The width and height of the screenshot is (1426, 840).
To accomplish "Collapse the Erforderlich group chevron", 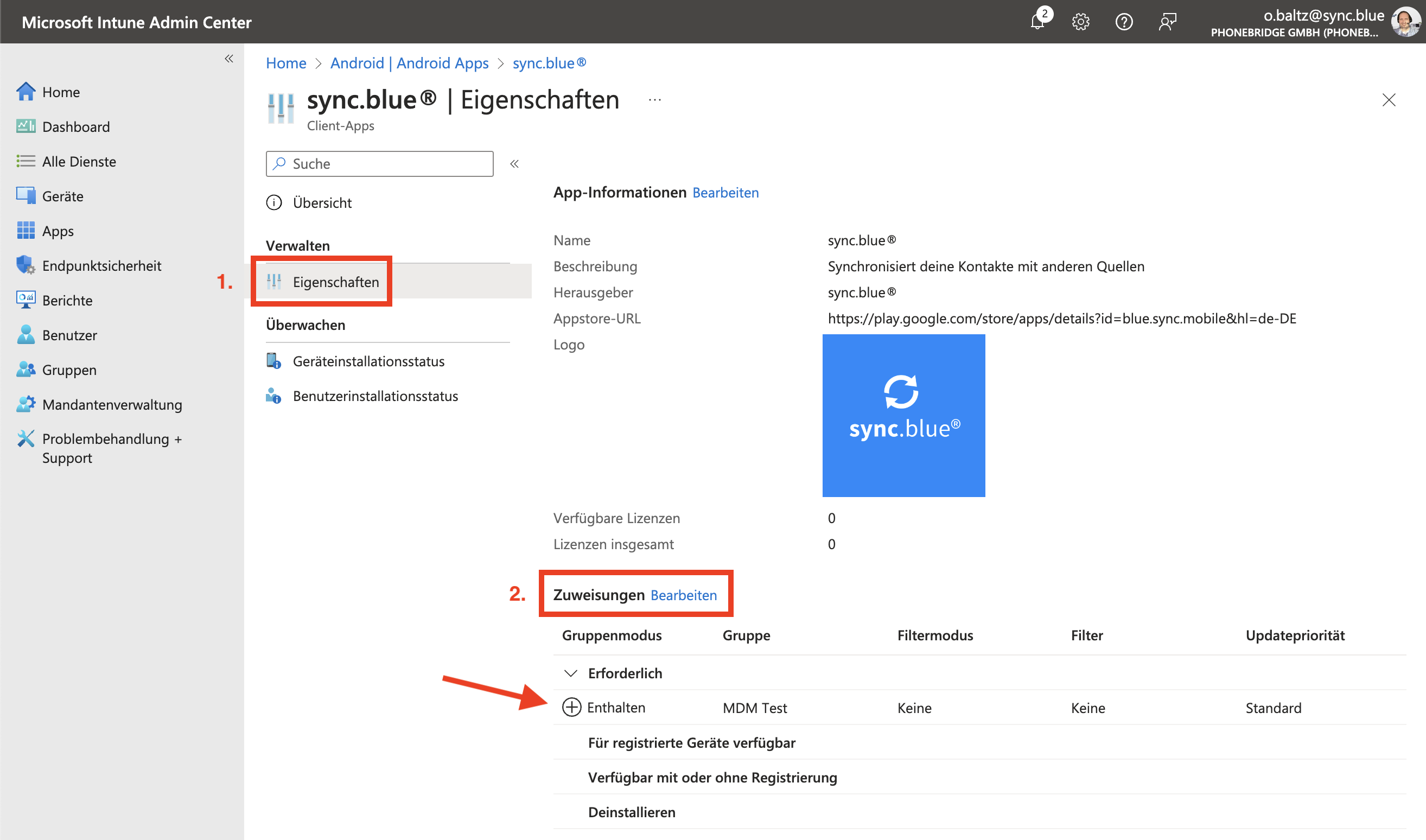I will click(571, 673).
